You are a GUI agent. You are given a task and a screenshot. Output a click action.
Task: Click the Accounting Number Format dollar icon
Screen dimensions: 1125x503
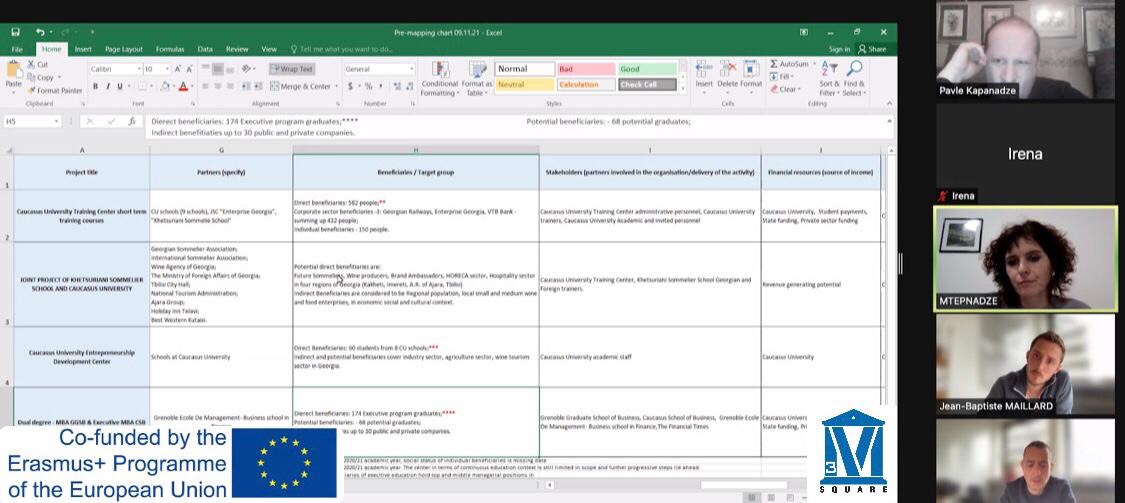click(x=351, y=86)
